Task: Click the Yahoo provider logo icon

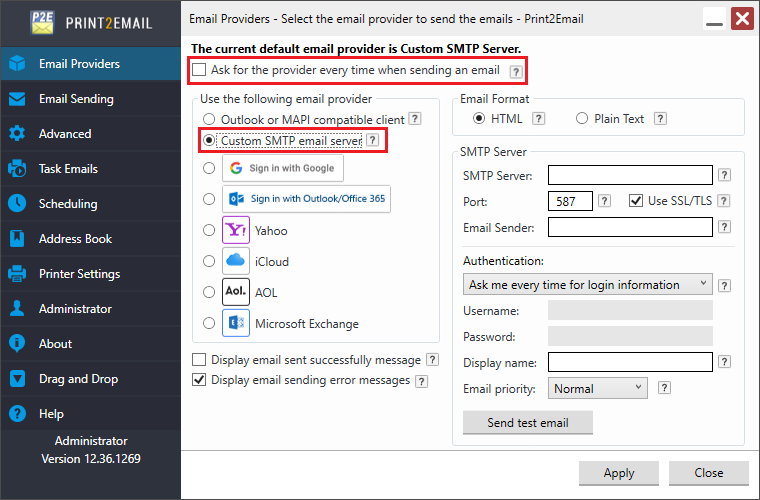Action: (236, 230)
